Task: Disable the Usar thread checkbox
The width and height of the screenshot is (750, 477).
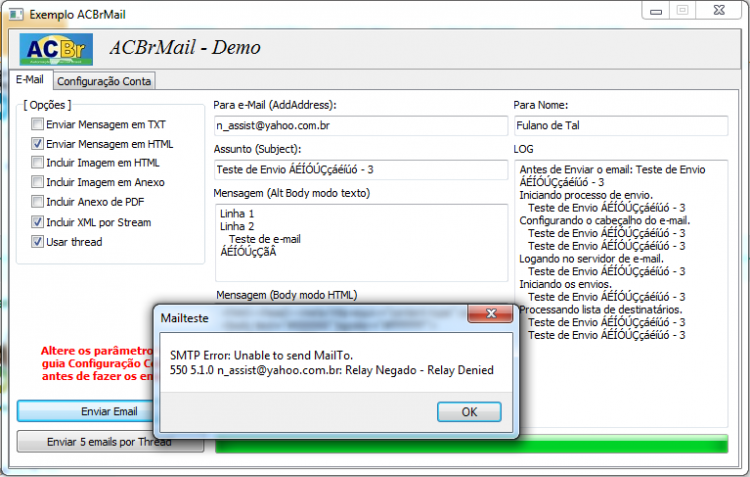Action: pyautogui.click(x=37, y=242)
